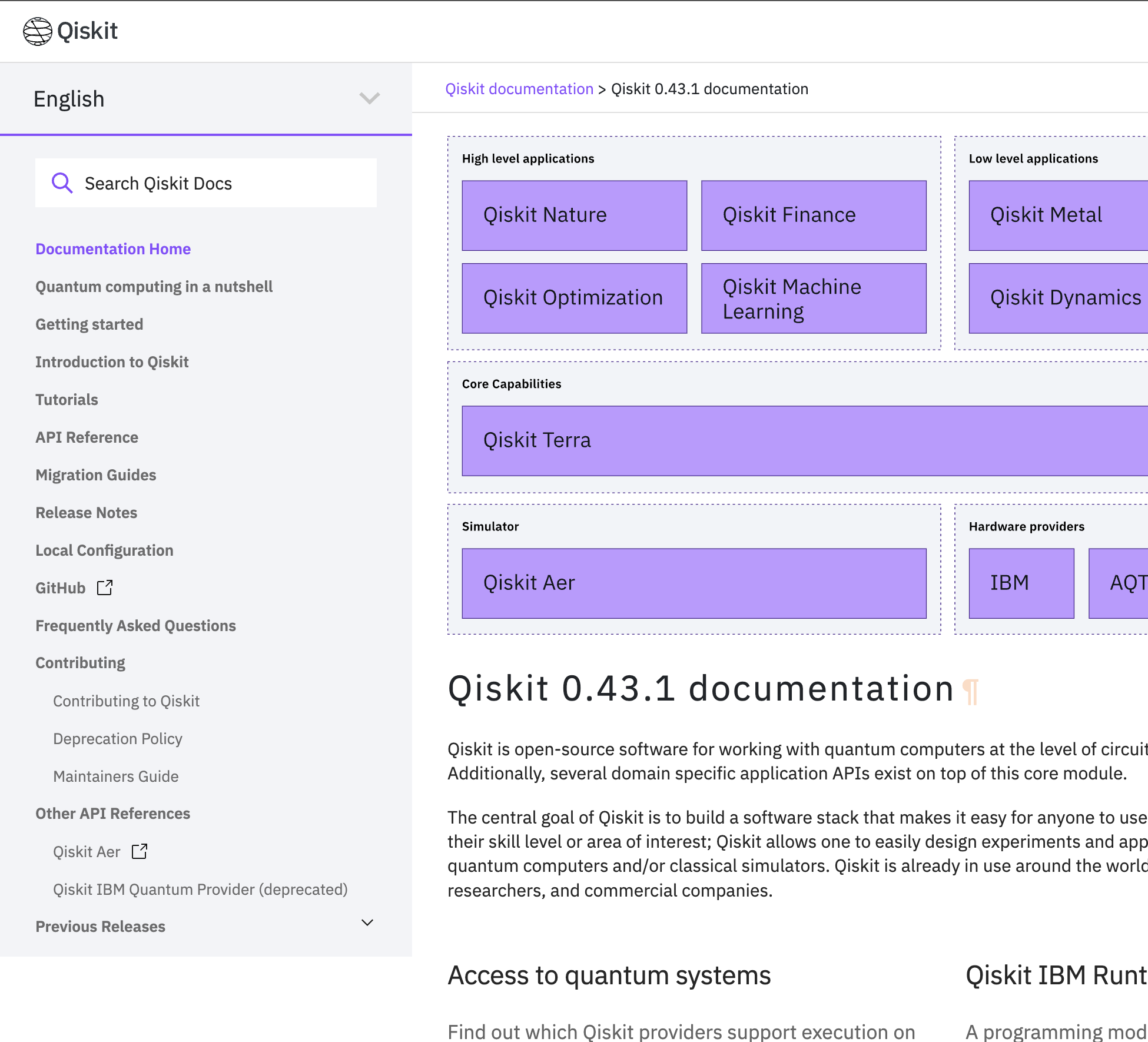1148x1042 pixels.
Task: Open Quantum computing in a nutshell
Action: [154, 287]
